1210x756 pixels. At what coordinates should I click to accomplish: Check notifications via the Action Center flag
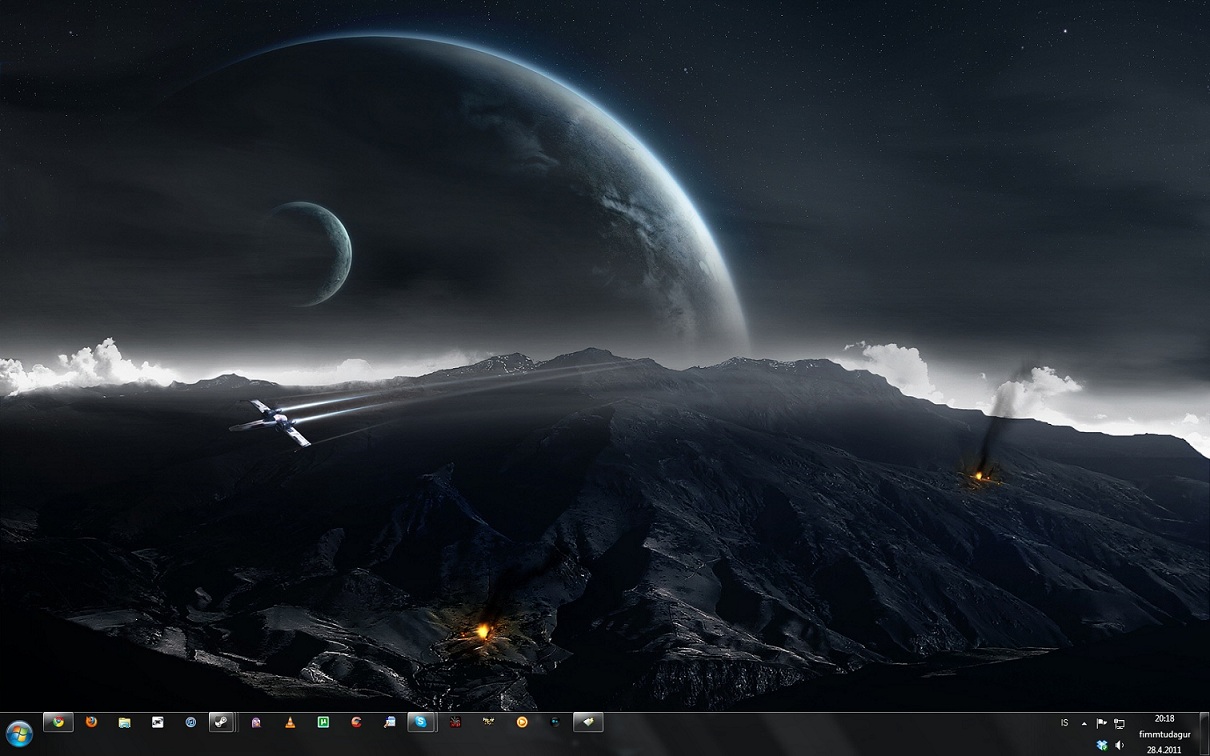(x=1101, y=723)
